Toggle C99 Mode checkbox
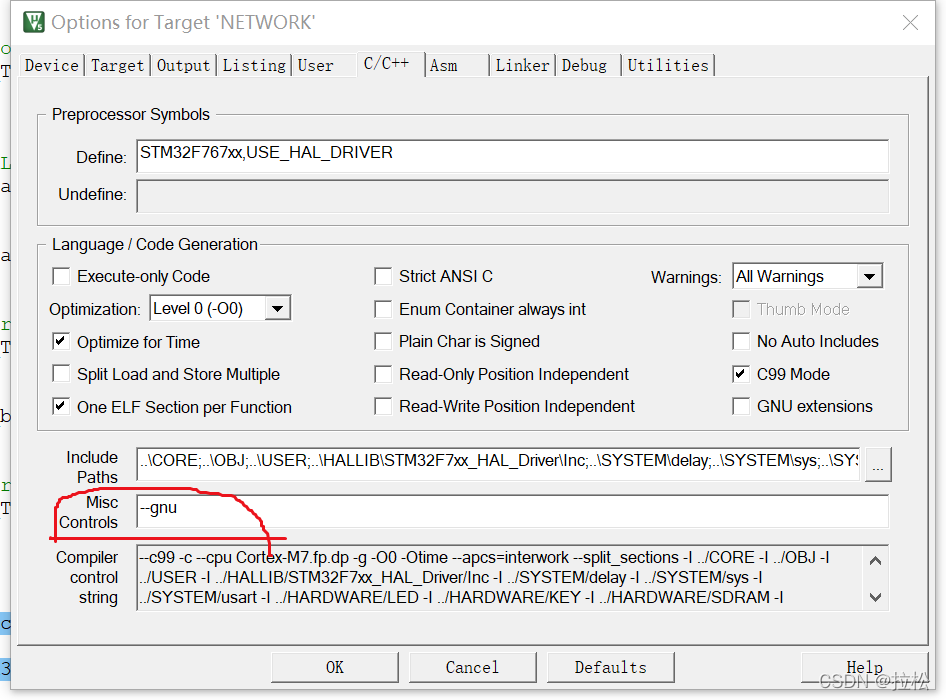The height and width of the screenshot is (700, 946). pyautogui.click(x=741, y=374)
